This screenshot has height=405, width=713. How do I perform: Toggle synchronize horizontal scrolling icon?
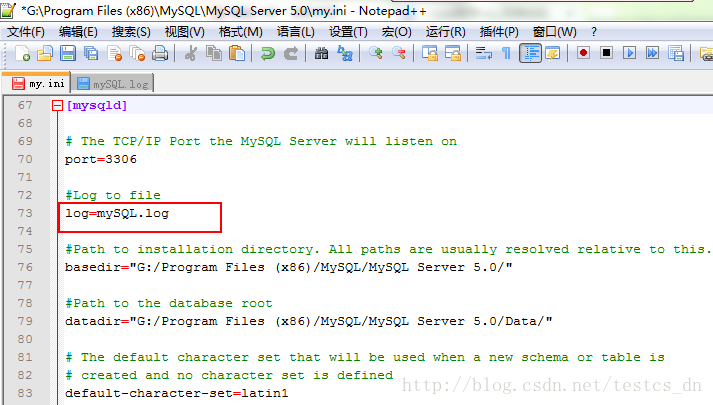click(x=453, y=53)
